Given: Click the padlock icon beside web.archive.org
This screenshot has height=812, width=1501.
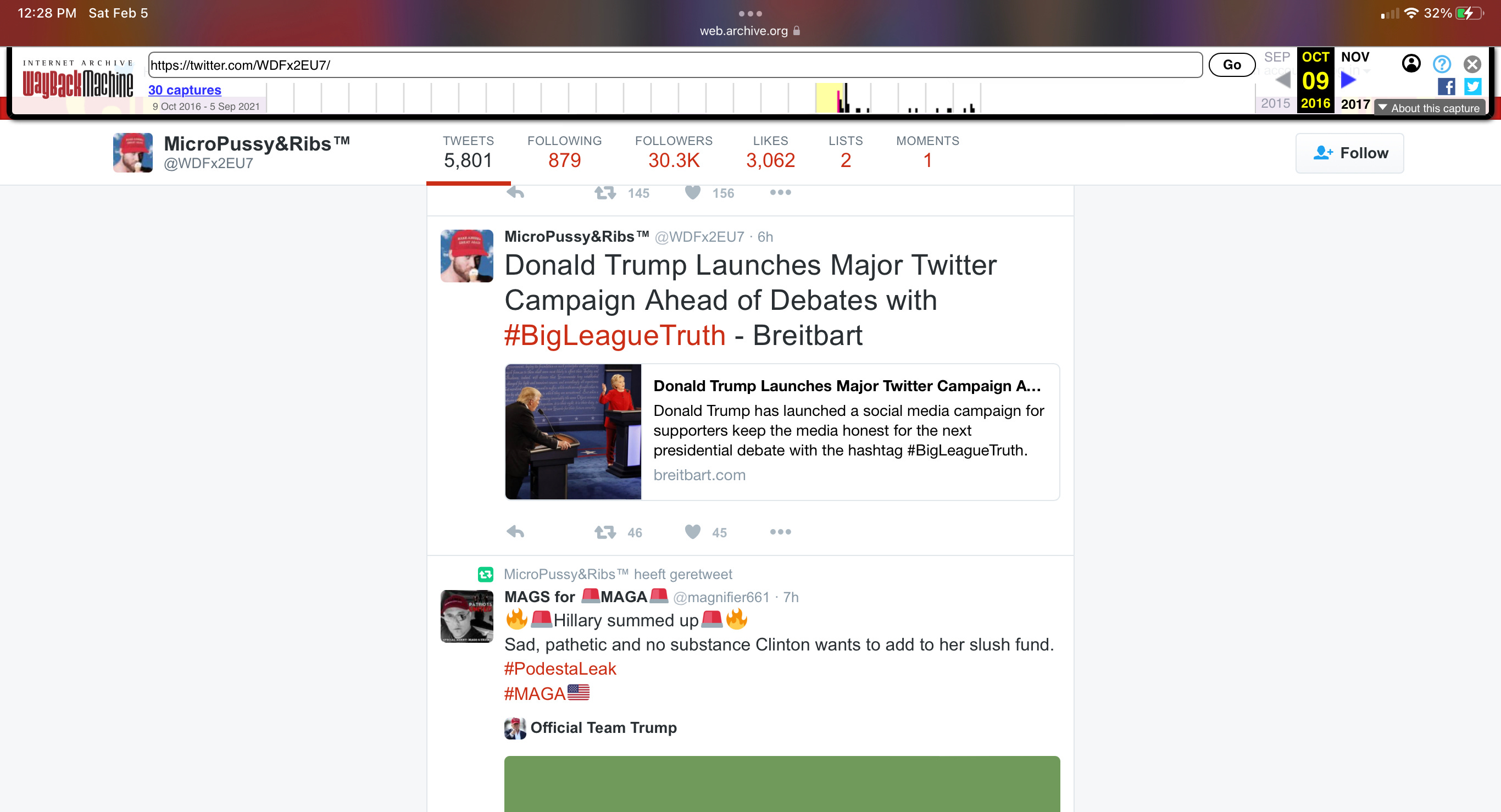Looking at the screenshot, I should [x=797, y=31].
